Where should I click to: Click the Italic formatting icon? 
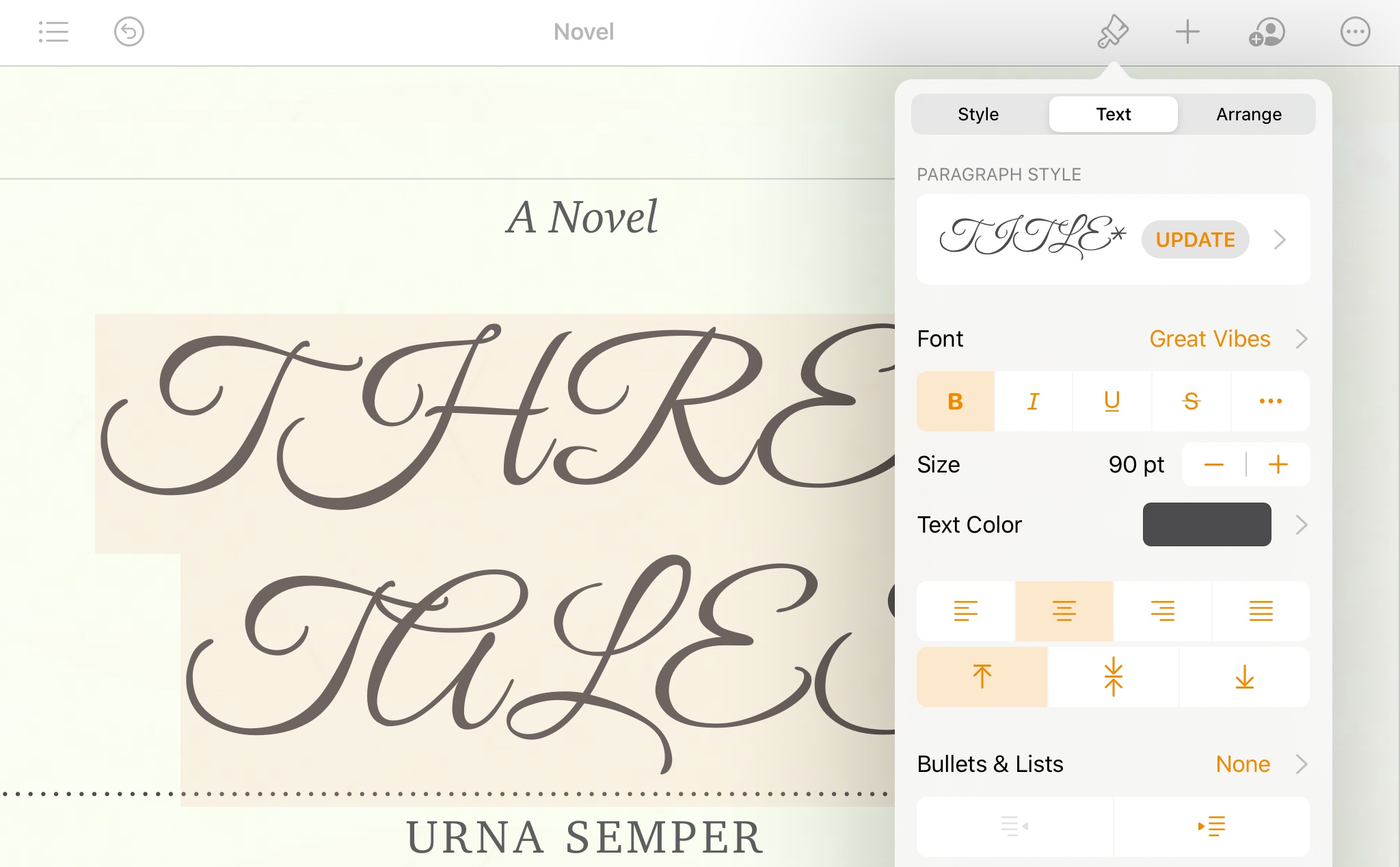click(1033, 400)
